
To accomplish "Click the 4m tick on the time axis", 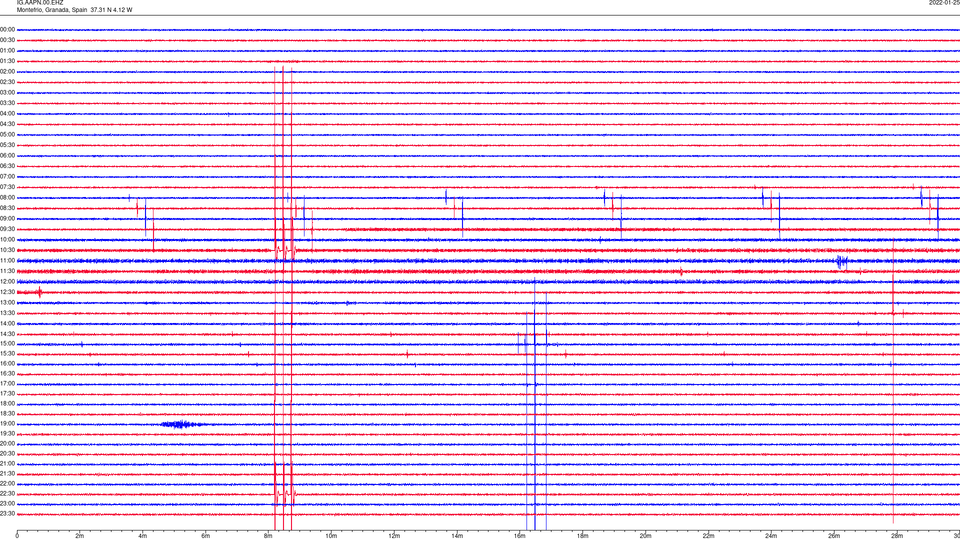I will point(143,536).
